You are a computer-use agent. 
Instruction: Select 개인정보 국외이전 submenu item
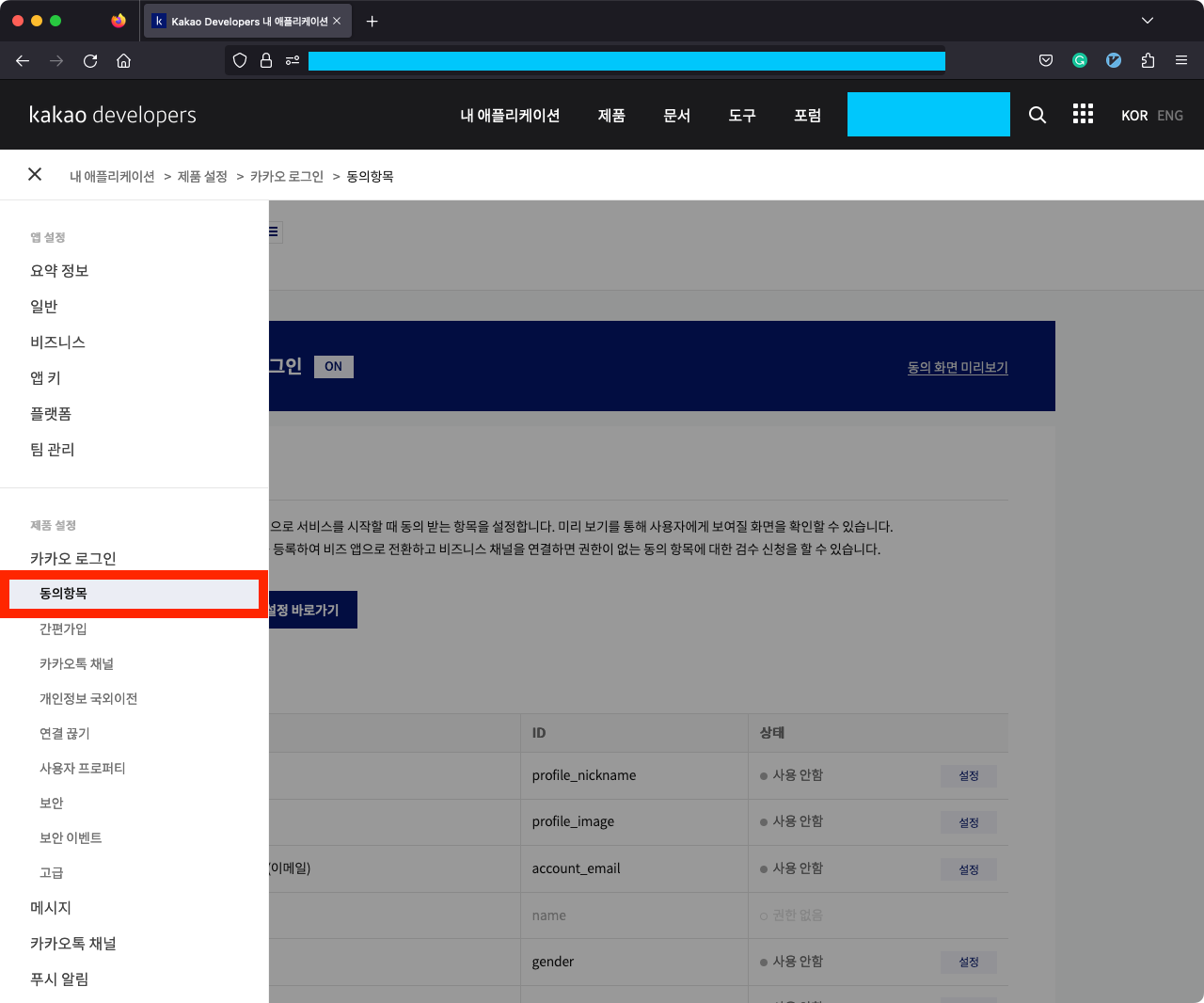tap(88, 698)
